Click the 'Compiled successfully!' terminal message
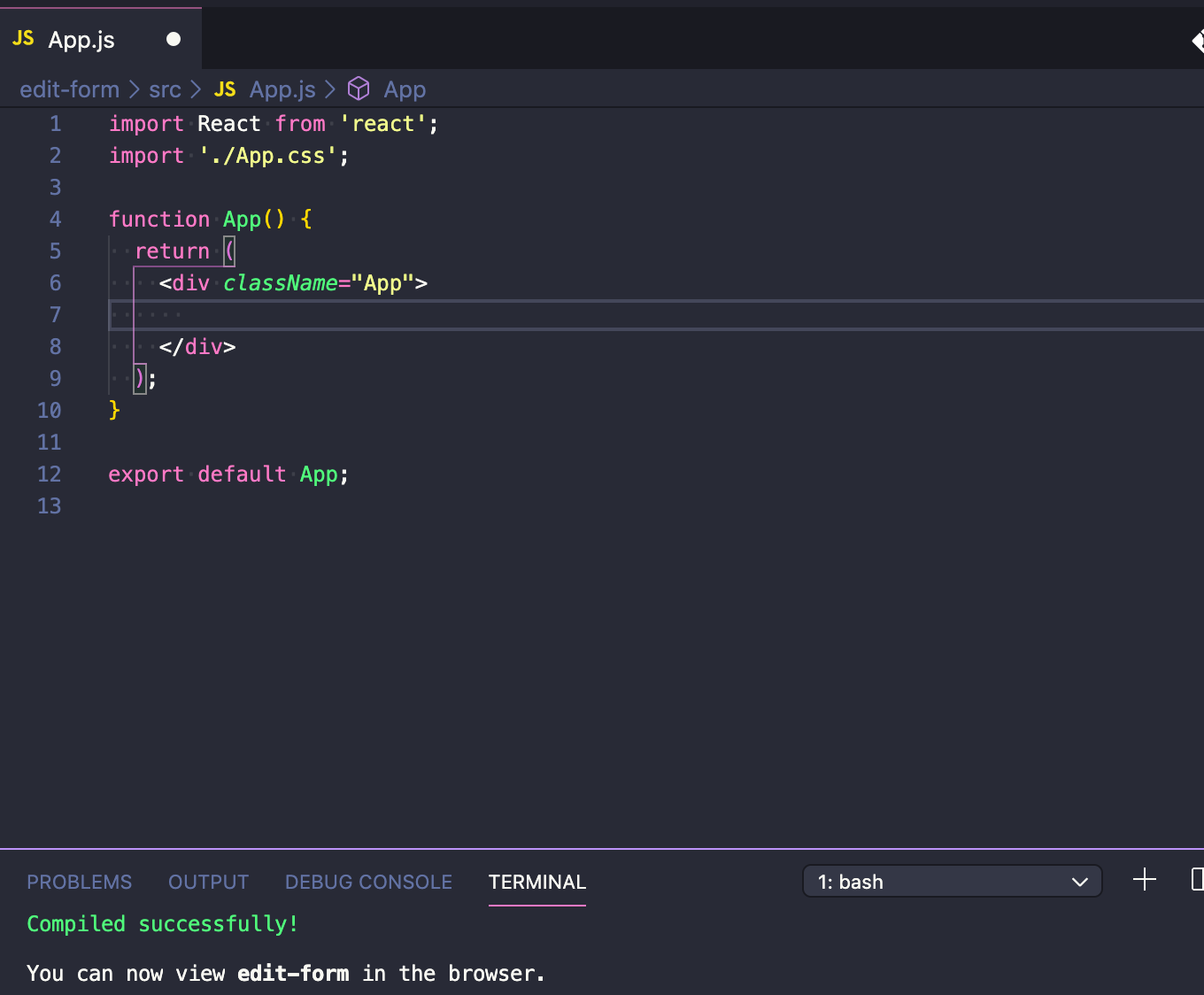 pyautogui.click(x=162, y=924)
